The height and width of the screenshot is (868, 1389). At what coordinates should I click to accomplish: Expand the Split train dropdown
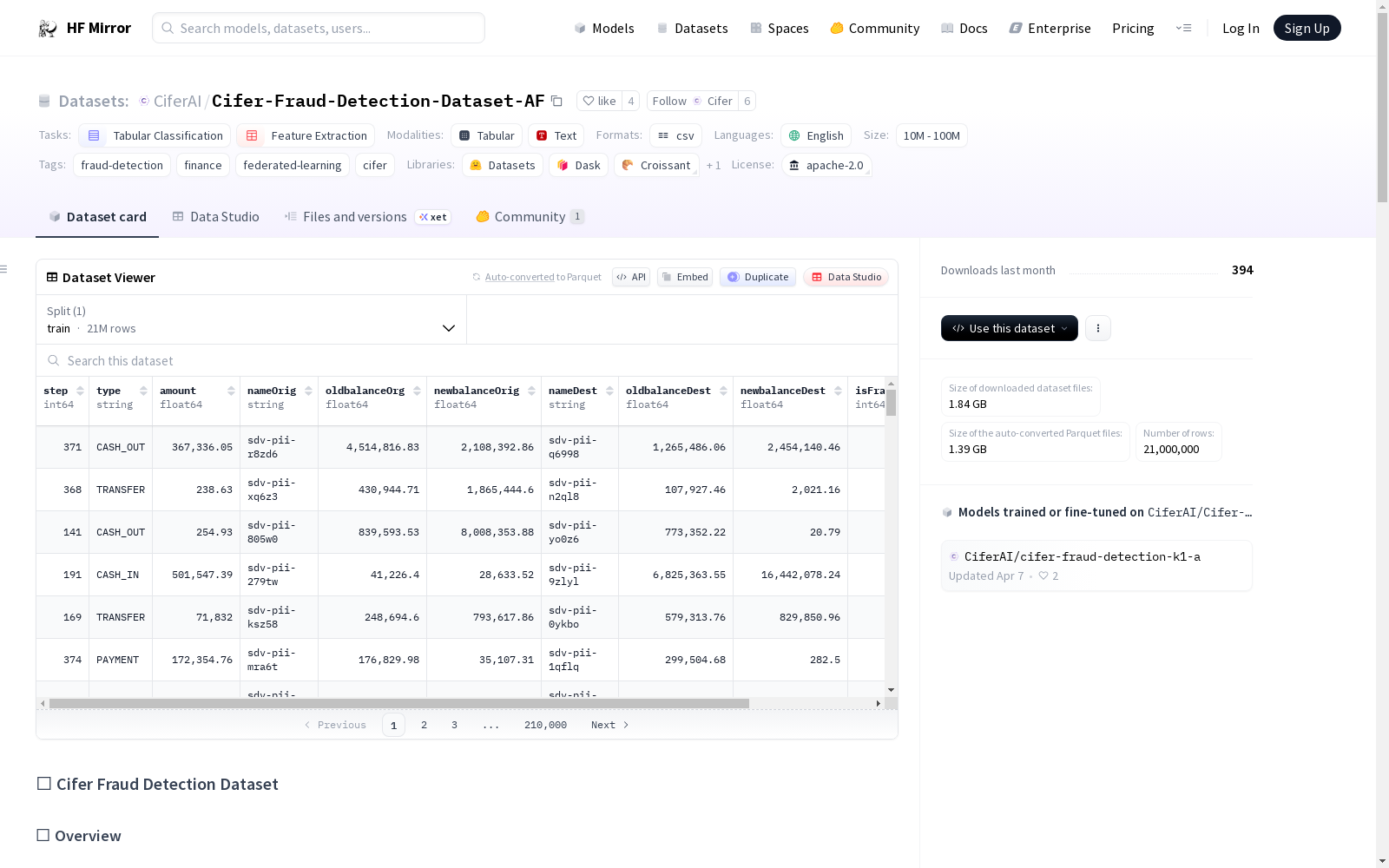(x=251, y=319)
